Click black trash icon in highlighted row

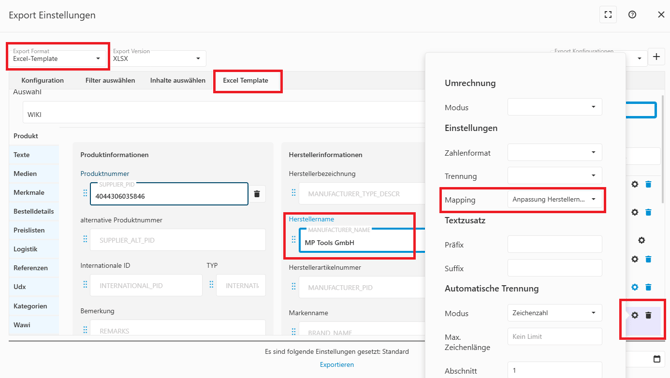coord(648,315)
